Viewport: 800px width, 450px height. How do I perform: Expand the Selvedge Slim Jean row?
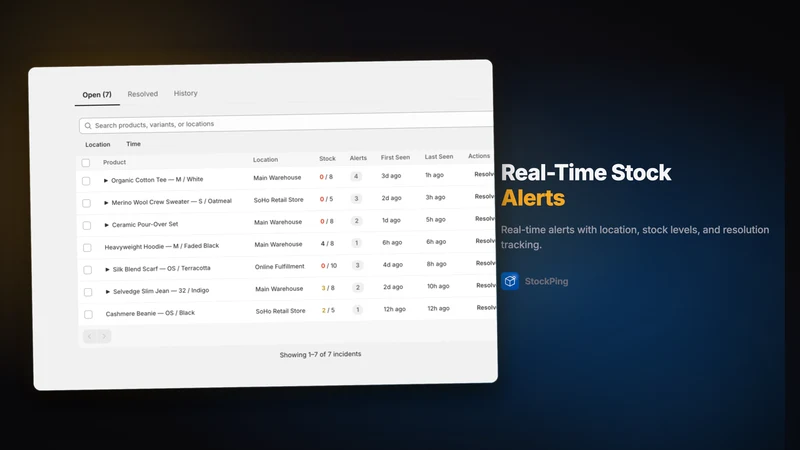[108, 291]
